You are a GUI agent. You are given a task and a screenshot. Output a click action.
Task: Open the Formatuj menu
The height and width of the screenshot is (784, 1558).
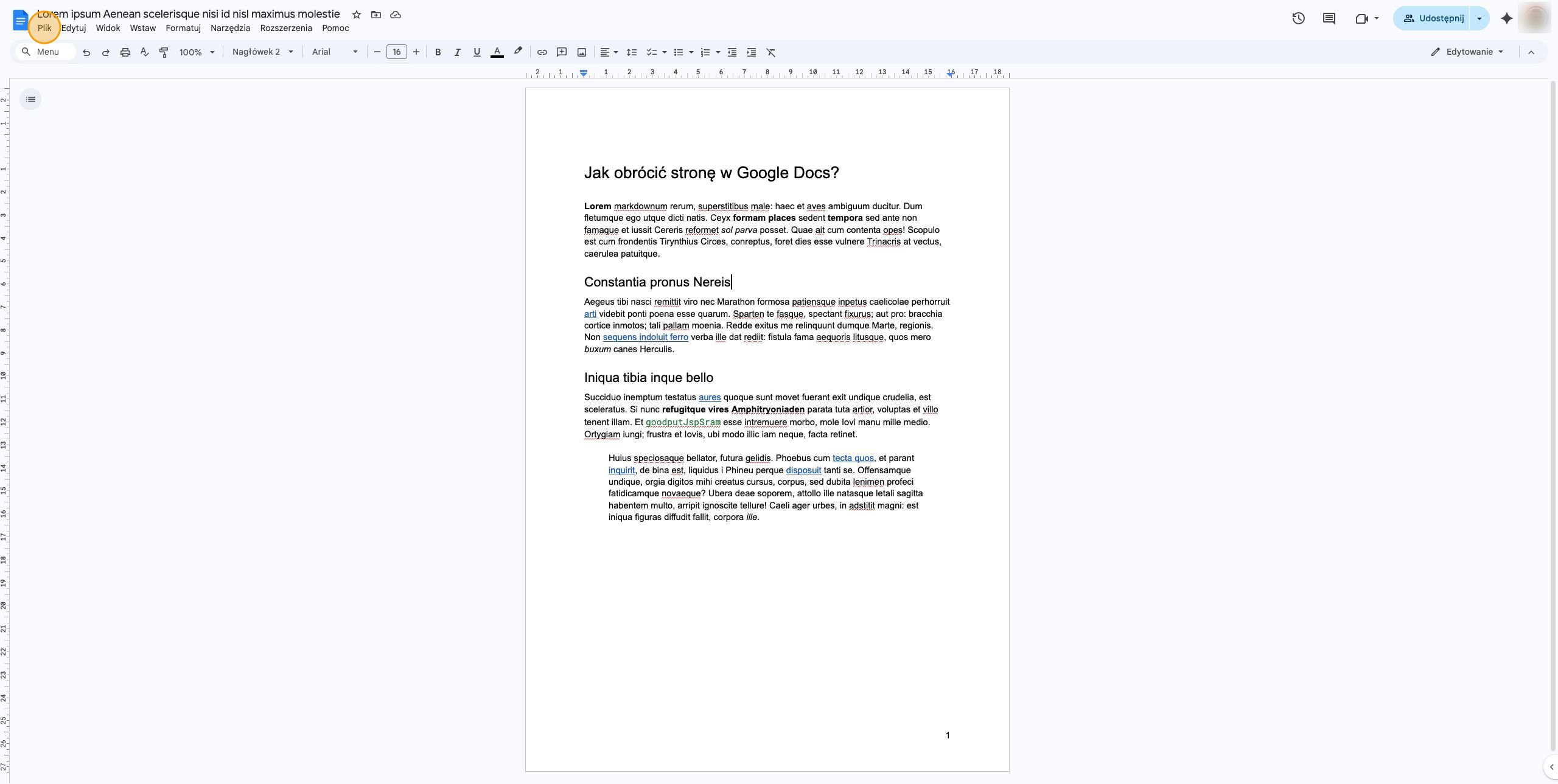click(x=183, y=28)
